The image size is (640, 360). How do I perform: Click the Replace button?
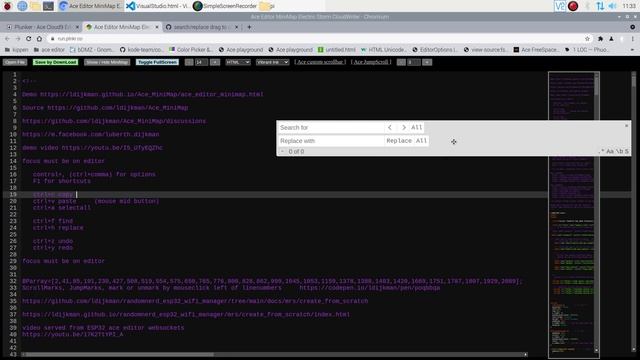point(399,140)
